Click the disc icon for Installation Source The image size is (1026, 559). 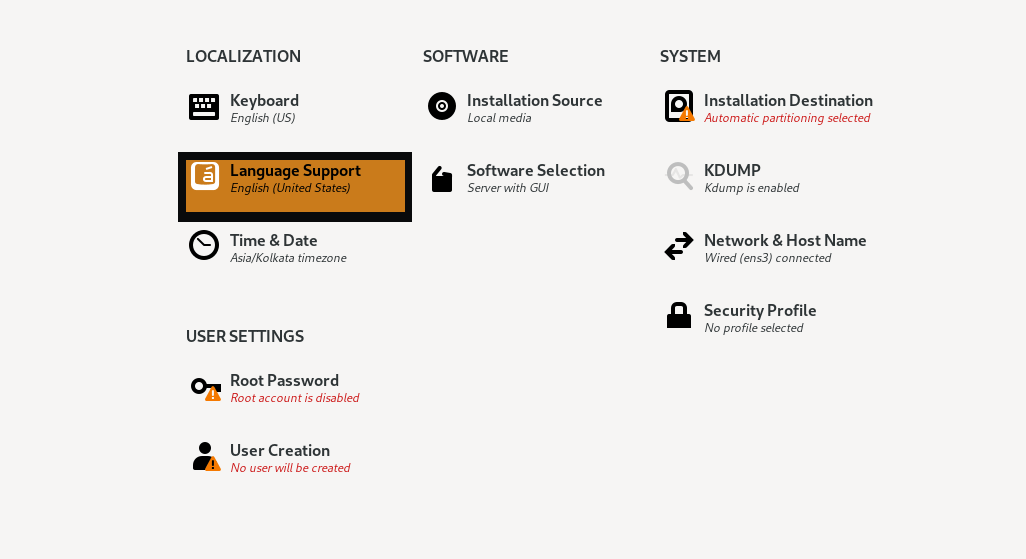[442, 106]
